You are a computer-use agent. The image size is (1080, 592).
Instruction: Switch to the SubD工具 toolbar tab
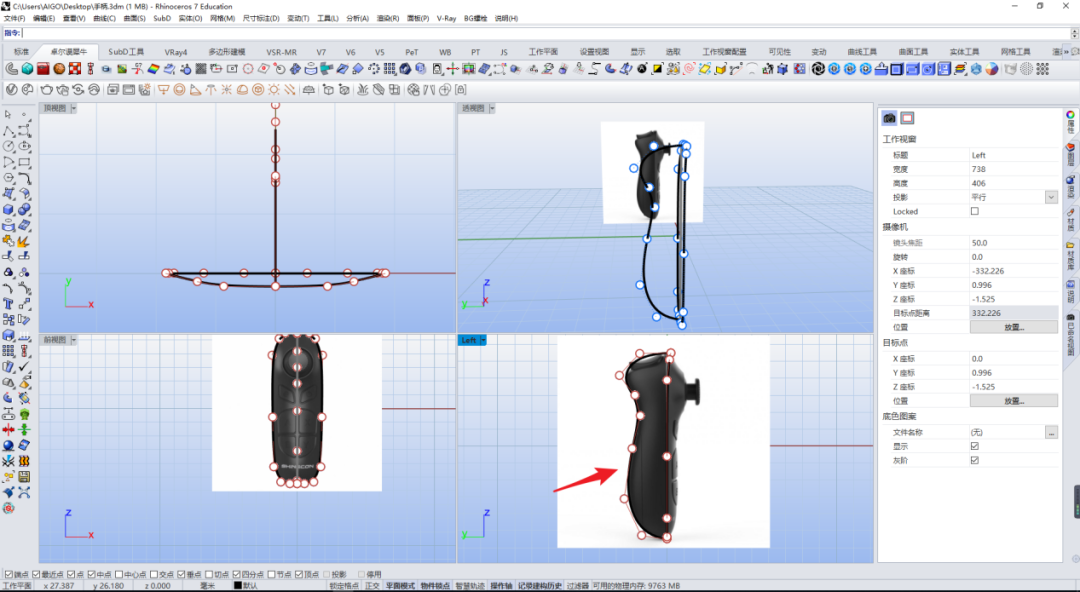pyautogui.click(x=126, y=52)
